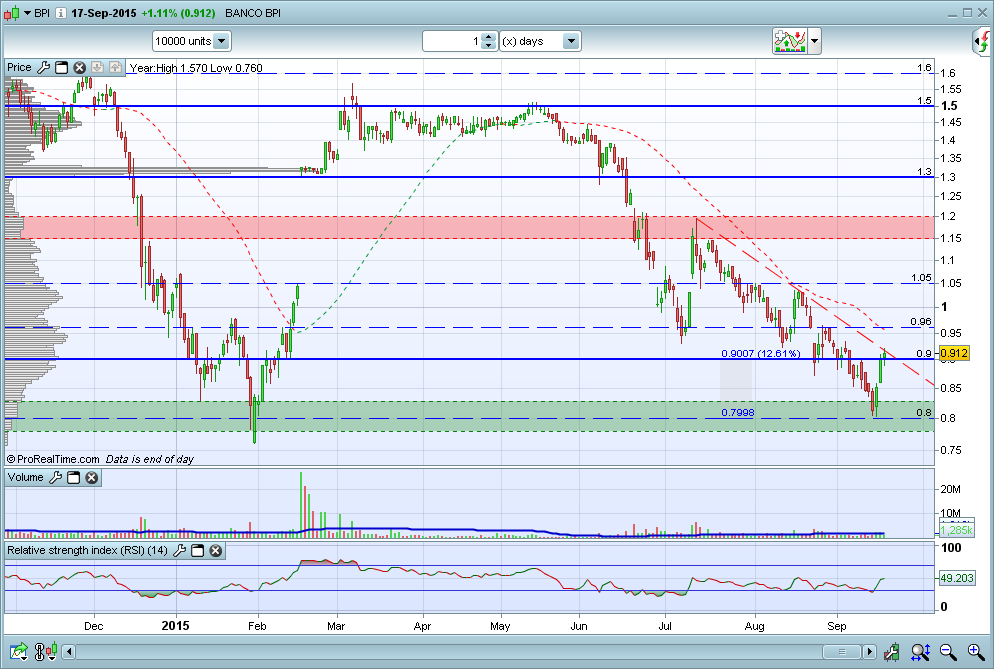Close the RSI indicator panel

[x=216, y=550]
